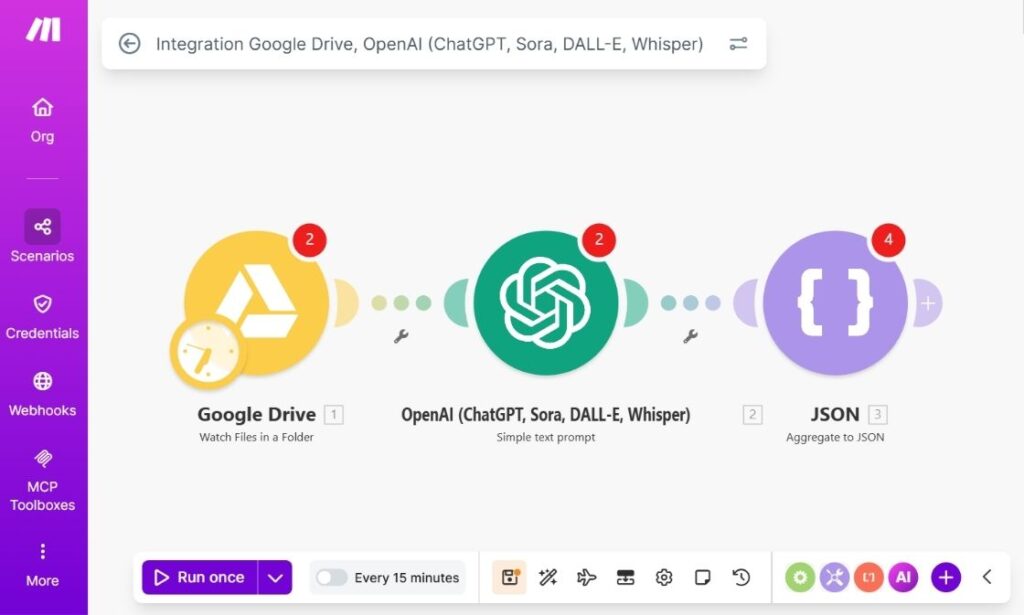This screenshot has width=1024, height=615.
Task: Collapse the toolbar with the chevron
Action: click(987, 577)
